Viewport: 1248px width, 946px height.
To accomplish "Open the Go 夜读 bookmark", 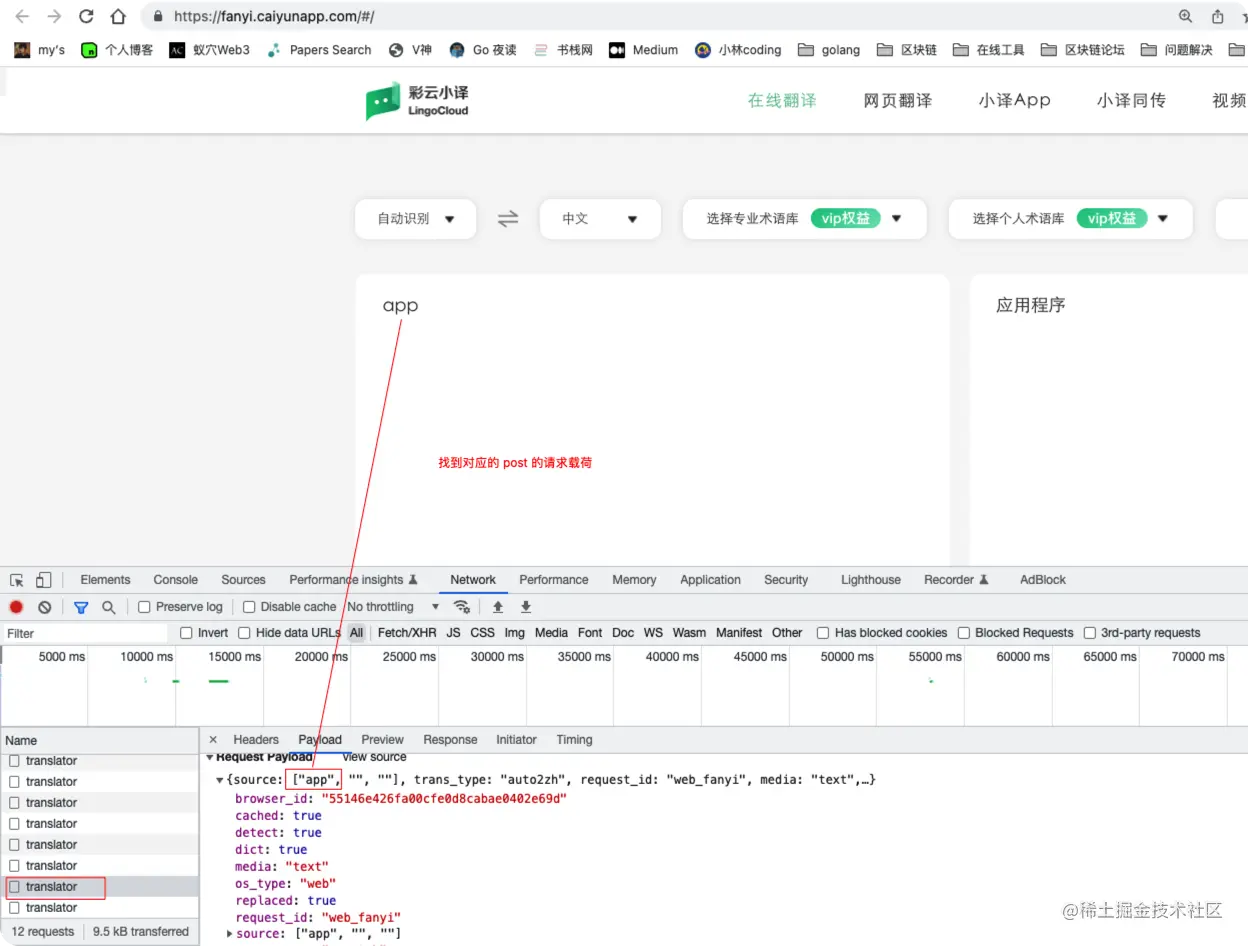I will pyautogui.click(x=483, y=50).
